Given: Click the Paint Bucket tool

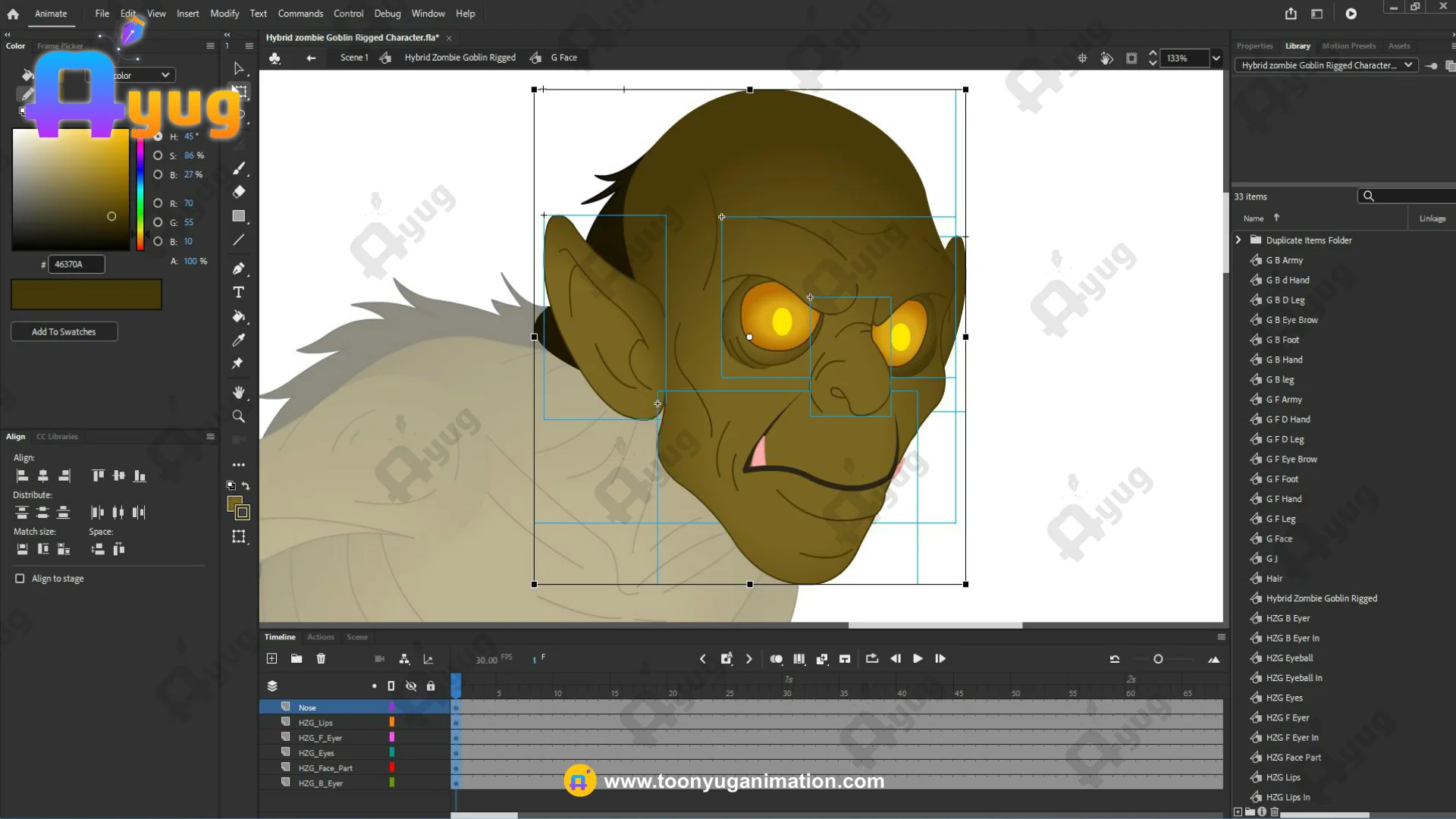Looking at the screenshot, I should [238, 316].
